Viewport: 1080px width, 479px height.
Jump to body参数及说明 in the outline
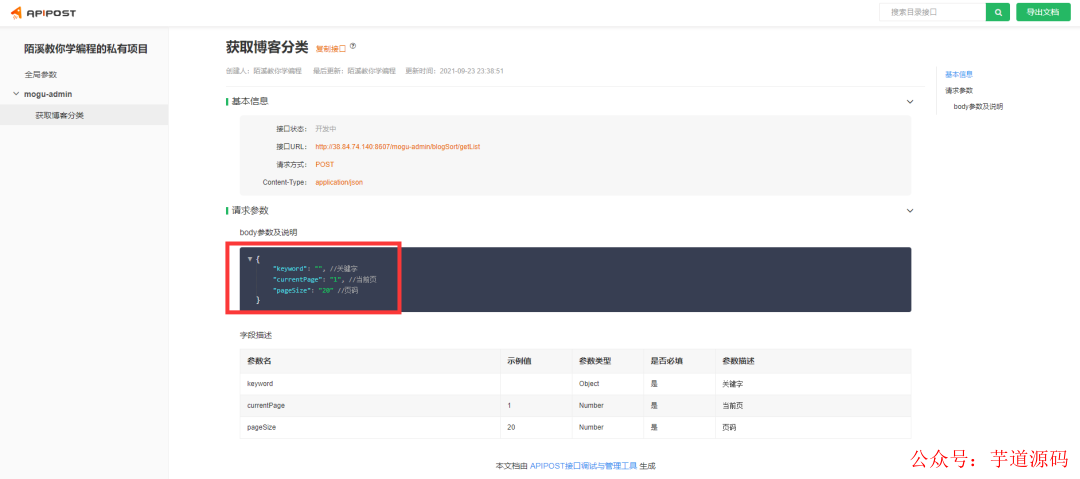click(978, 106)
